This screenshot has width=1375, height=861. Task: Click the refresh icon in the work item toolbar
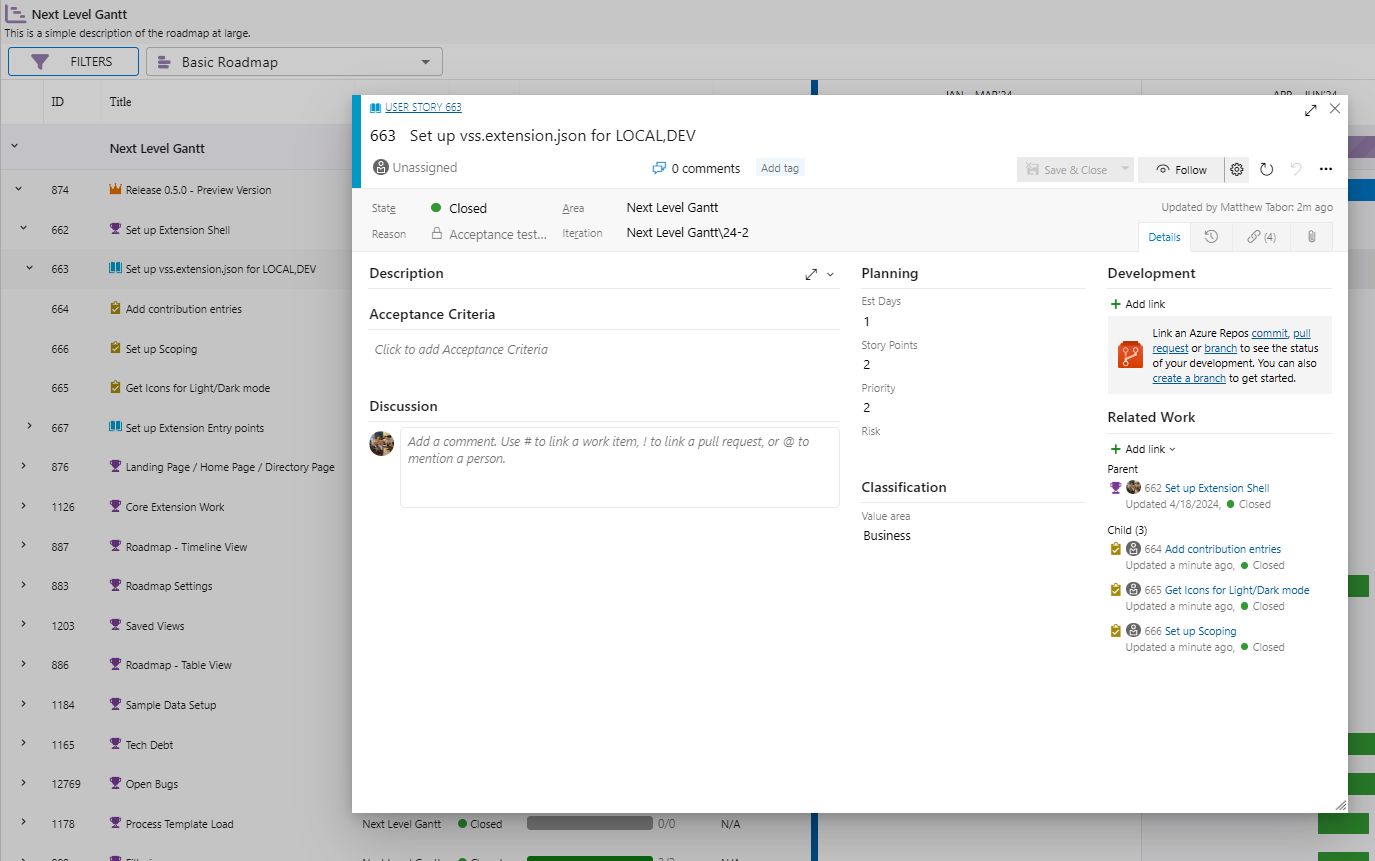(x=1265, y=169)
